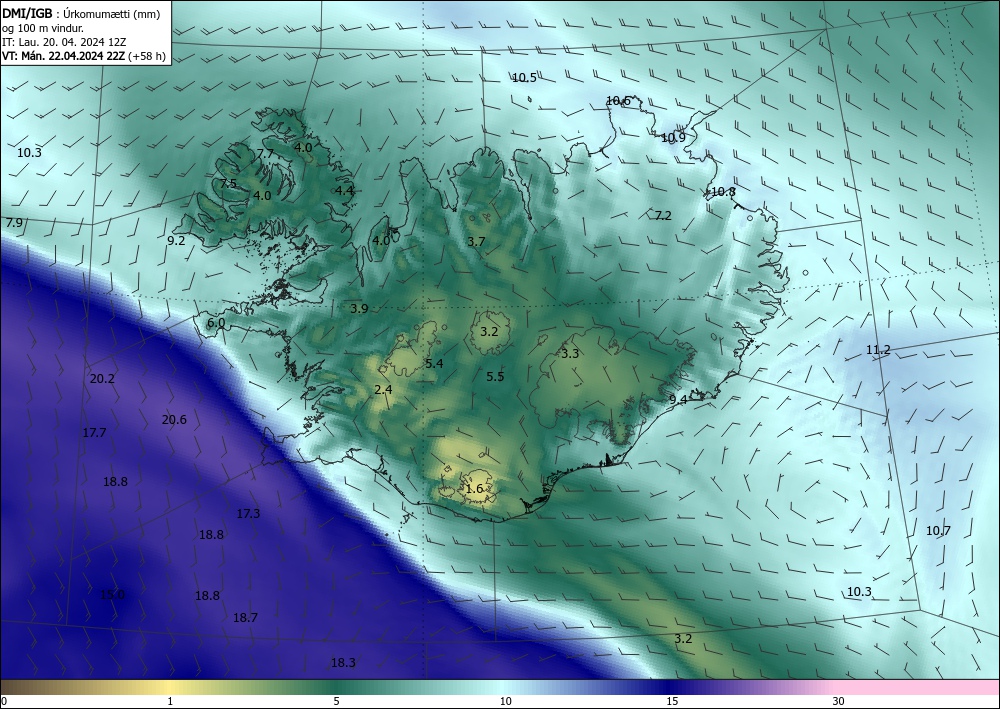Click the 5.5 value label

(x=495, y=377)
